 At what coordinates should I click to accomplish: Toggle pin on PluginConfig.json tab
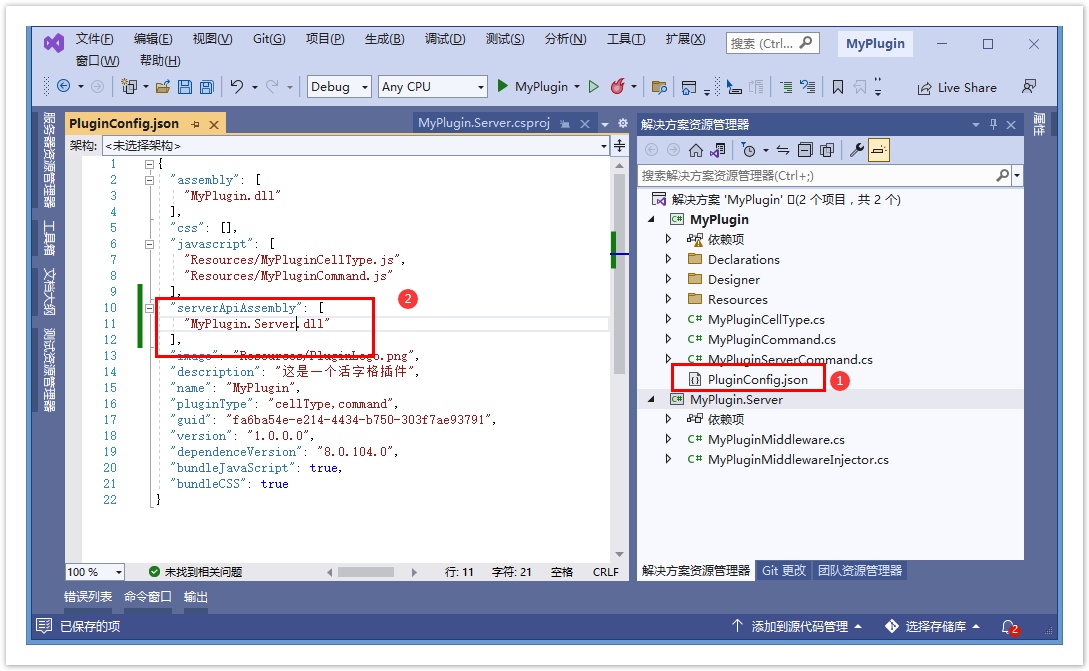coord(196,124)
